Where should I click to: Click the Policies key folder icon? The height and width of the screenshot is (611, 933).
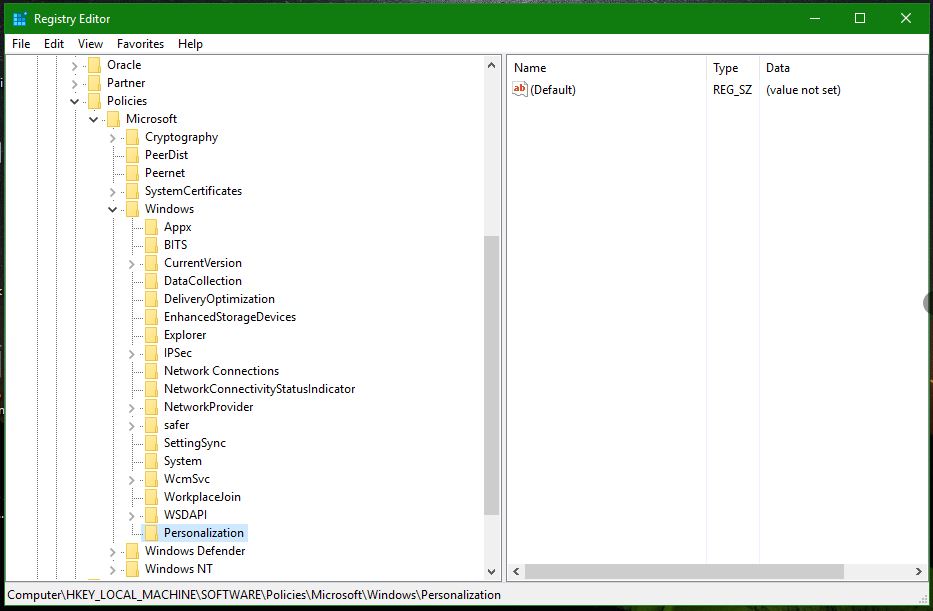[x=94, y=101]
